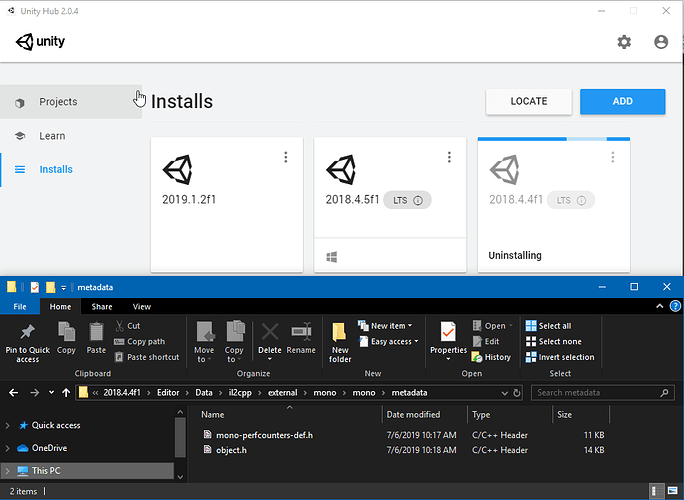Click Copy path in the ribbon
Screen dimensions: 684x500
click(x=140, y=342)
